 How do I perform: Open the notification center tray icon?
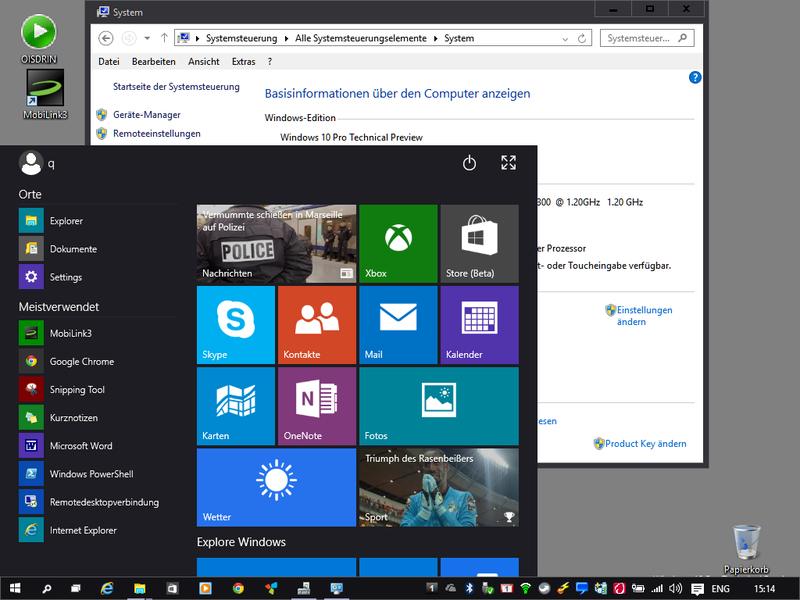pos(697,589)
